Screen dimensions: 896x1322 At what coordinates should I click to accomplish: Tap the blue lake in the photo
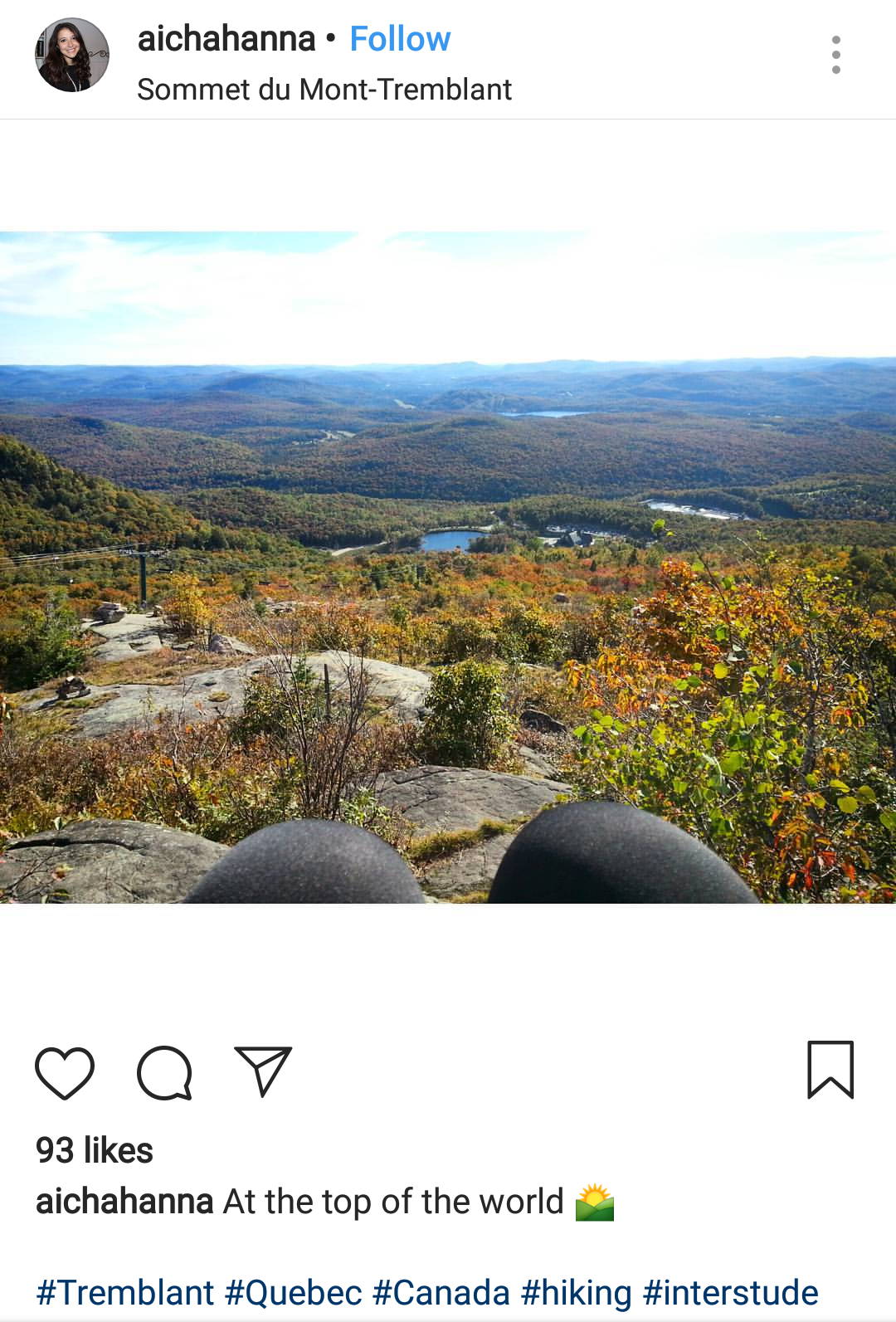pos(451,540)
